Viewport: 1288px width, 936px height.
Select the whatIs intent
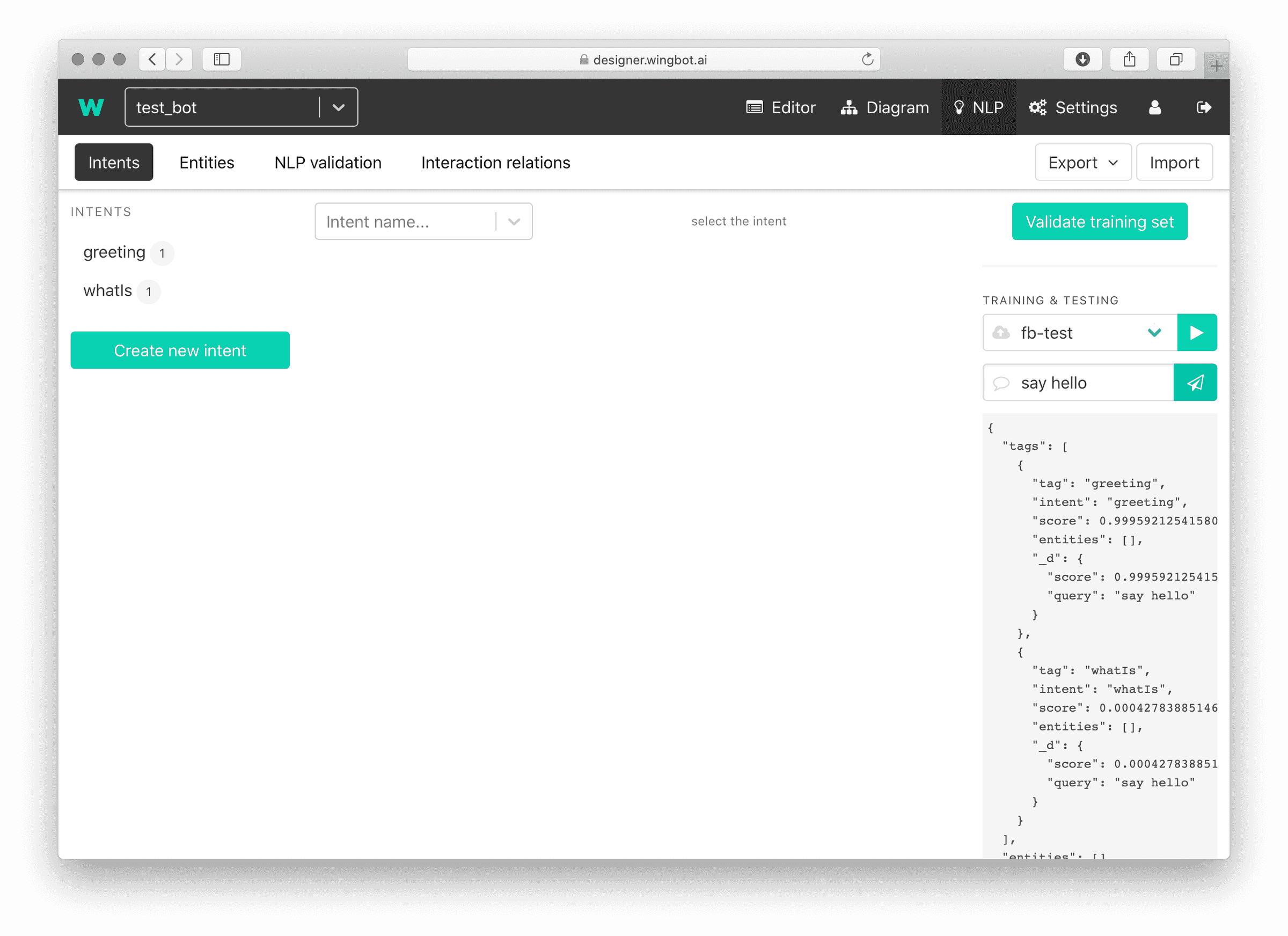[x=107, y=291]
